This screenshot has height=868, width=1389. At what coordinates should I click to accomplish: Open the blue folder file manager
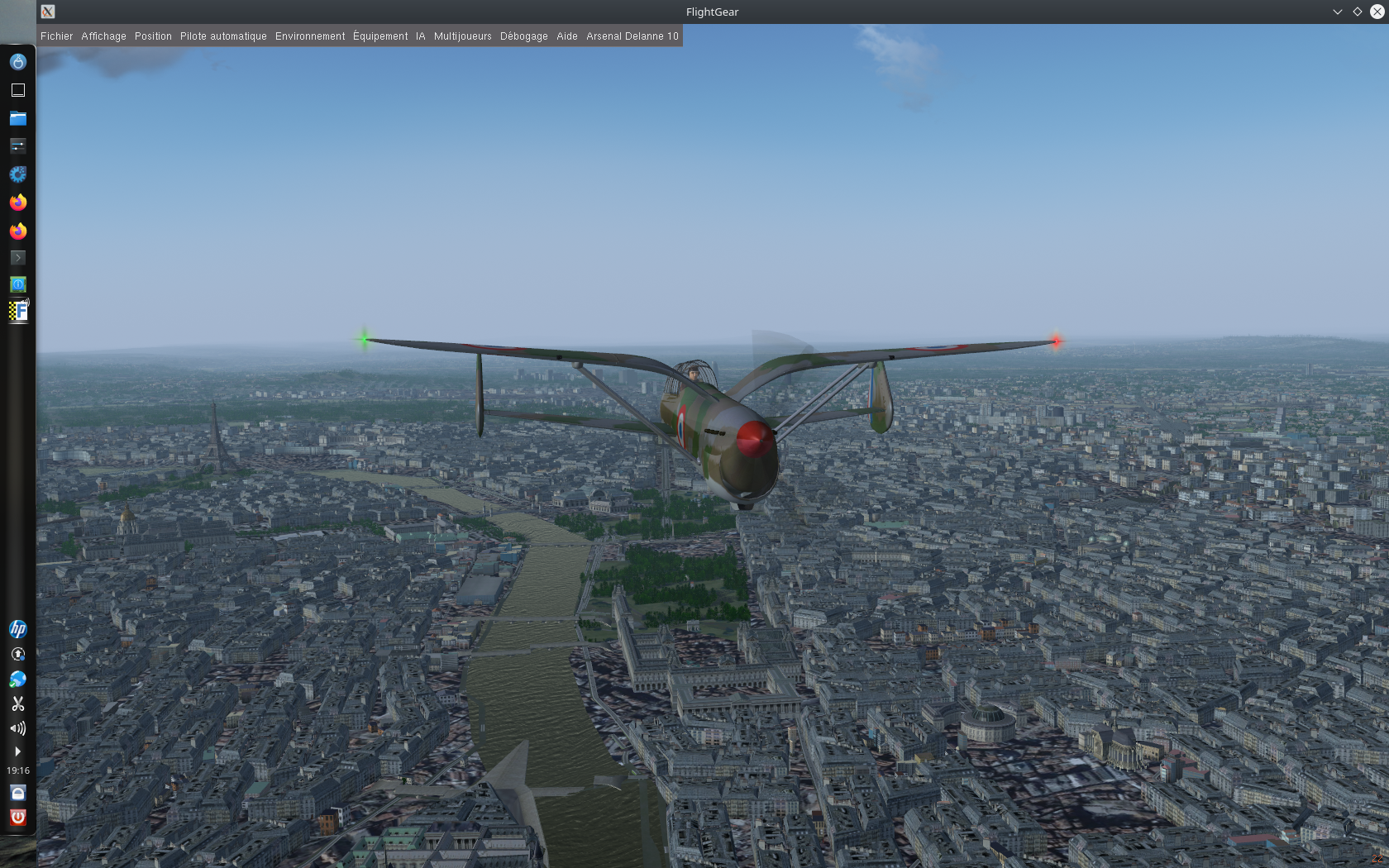18,118
